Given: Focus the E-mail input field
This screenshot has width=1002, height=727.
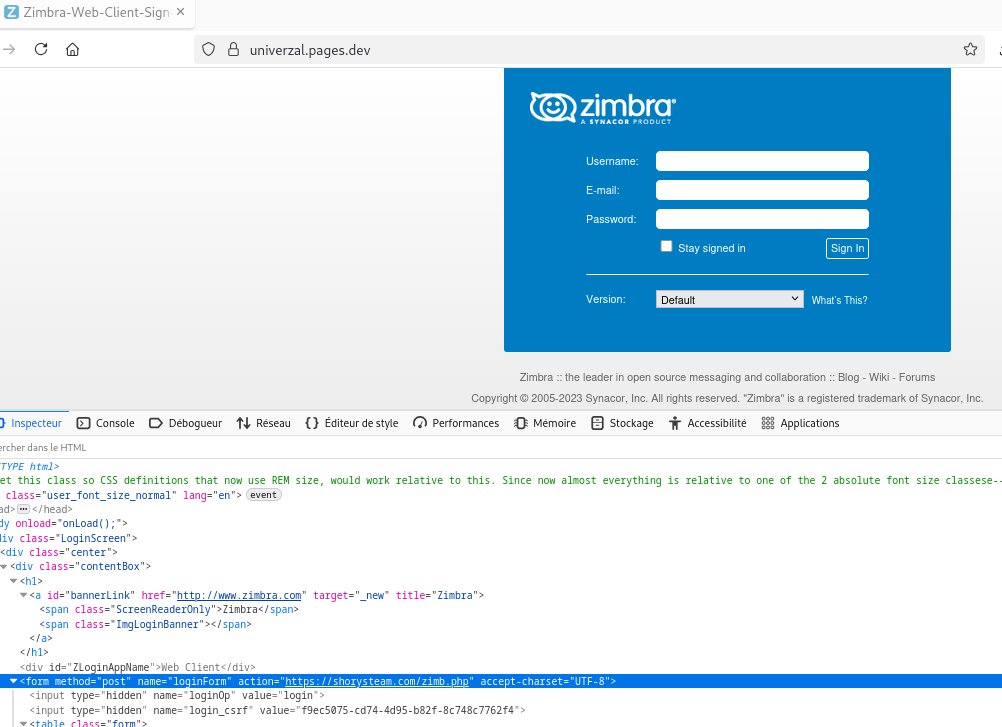Looking at the screenshot, I should point(762,190).
